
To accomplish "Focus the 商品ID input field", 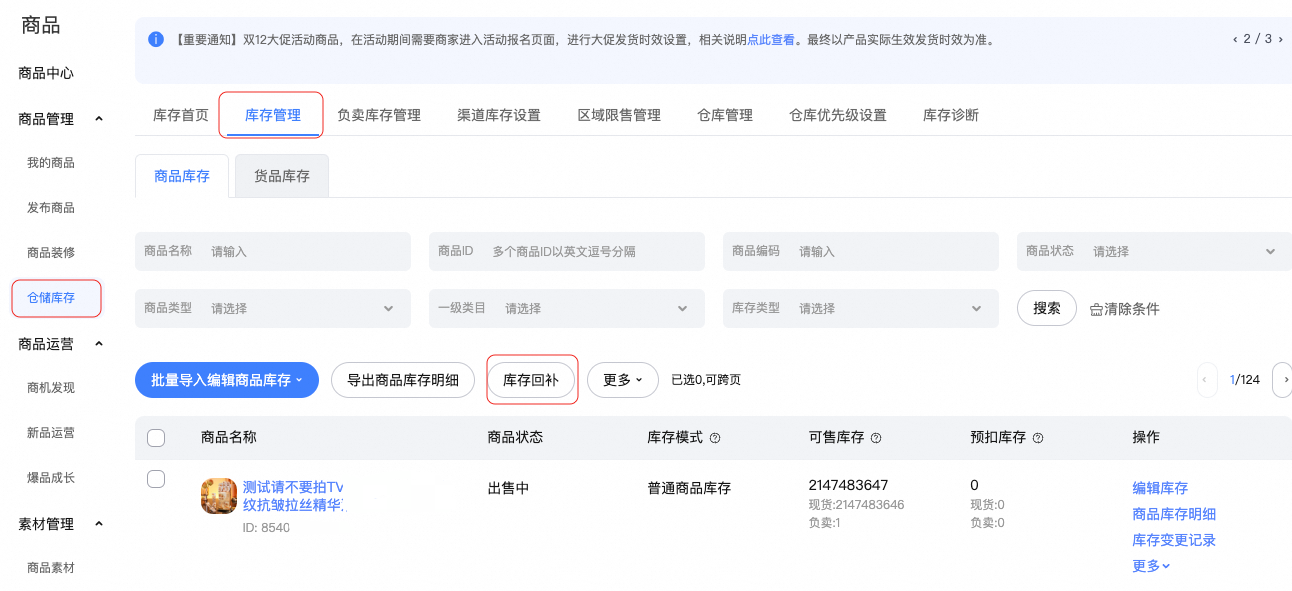I will click(x=567, y=251).
